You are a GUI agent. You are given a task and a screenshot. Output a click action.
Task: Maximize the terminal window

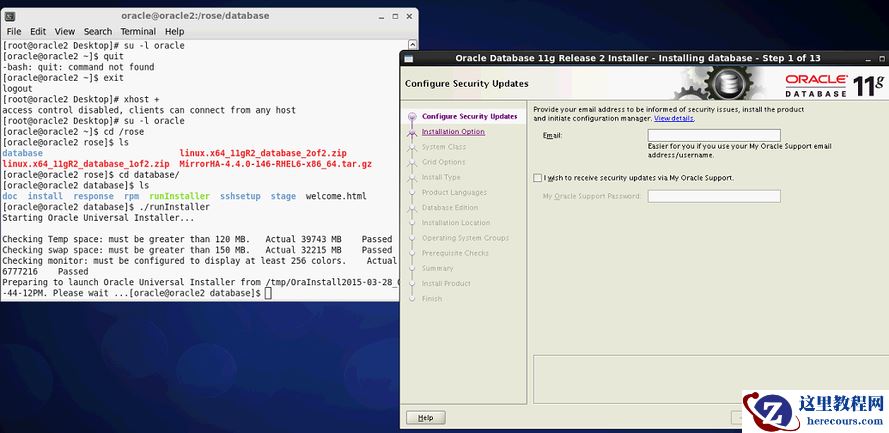click(394, 15)
